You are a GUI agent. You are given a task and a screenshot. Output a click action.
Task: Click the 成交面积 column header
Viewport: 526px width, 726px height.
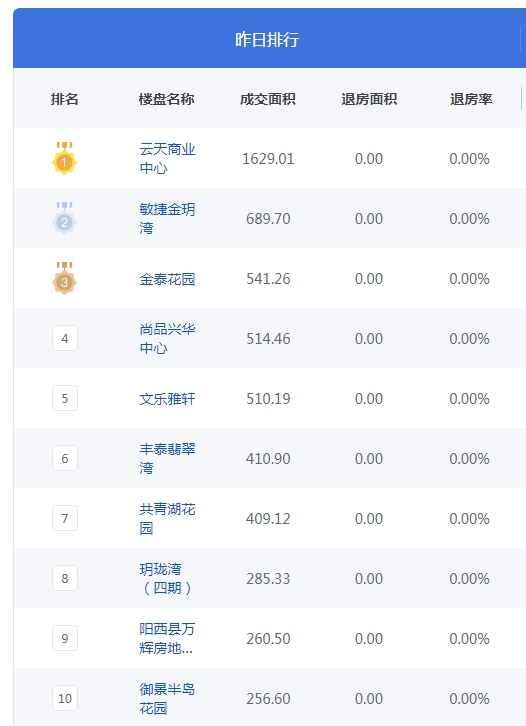click(268, 99)
